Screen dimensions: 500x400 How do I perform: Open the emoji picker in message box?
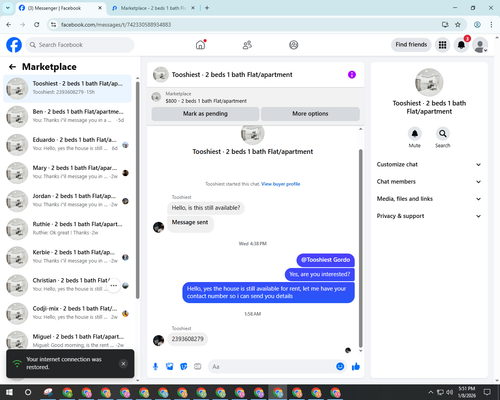tap(340, 367)
